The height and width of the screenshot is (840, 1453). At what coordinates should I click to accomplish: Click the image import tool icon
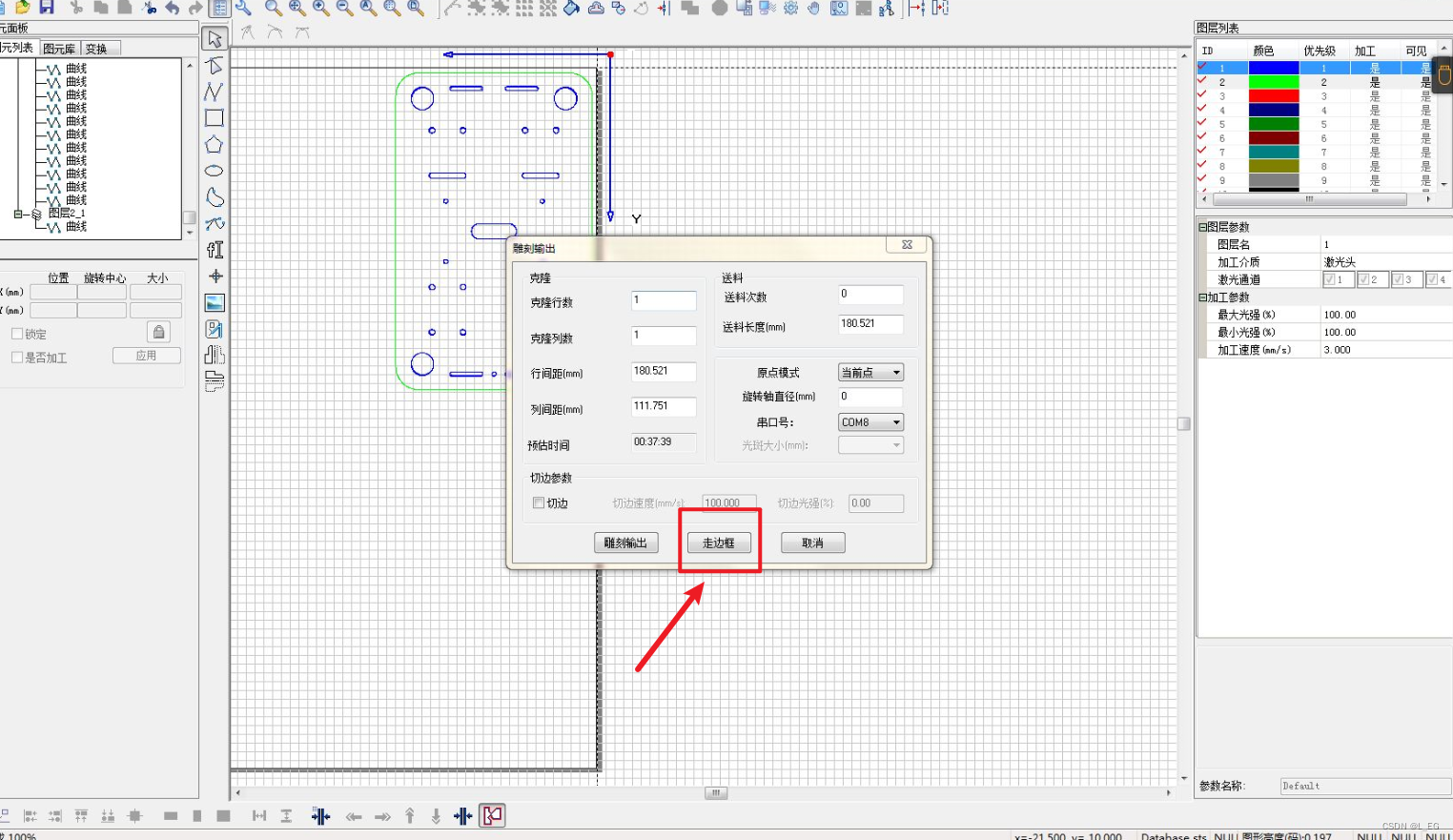[x=215, y=303]
